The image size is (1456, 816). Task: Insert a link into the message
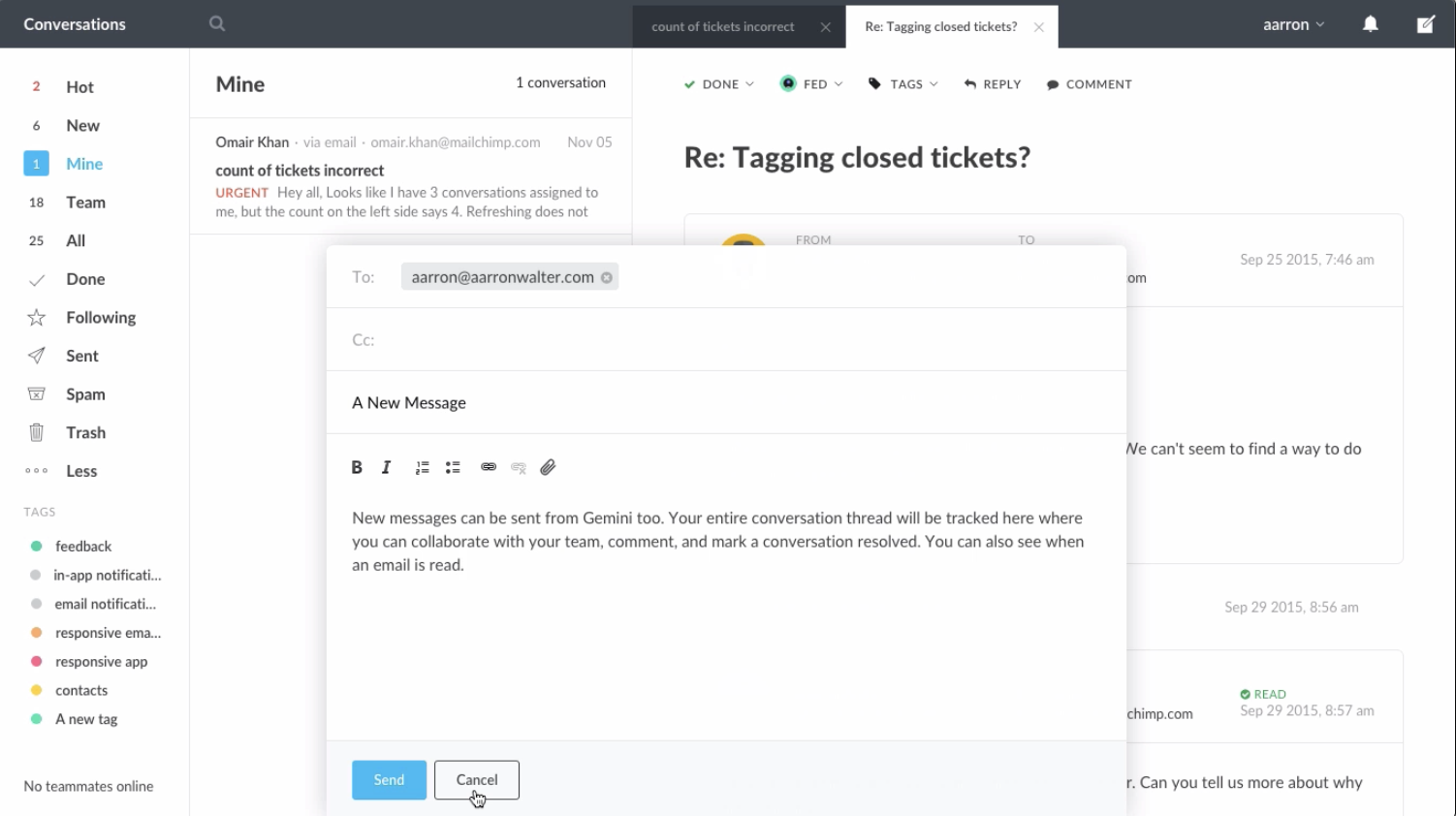[489, 467]
